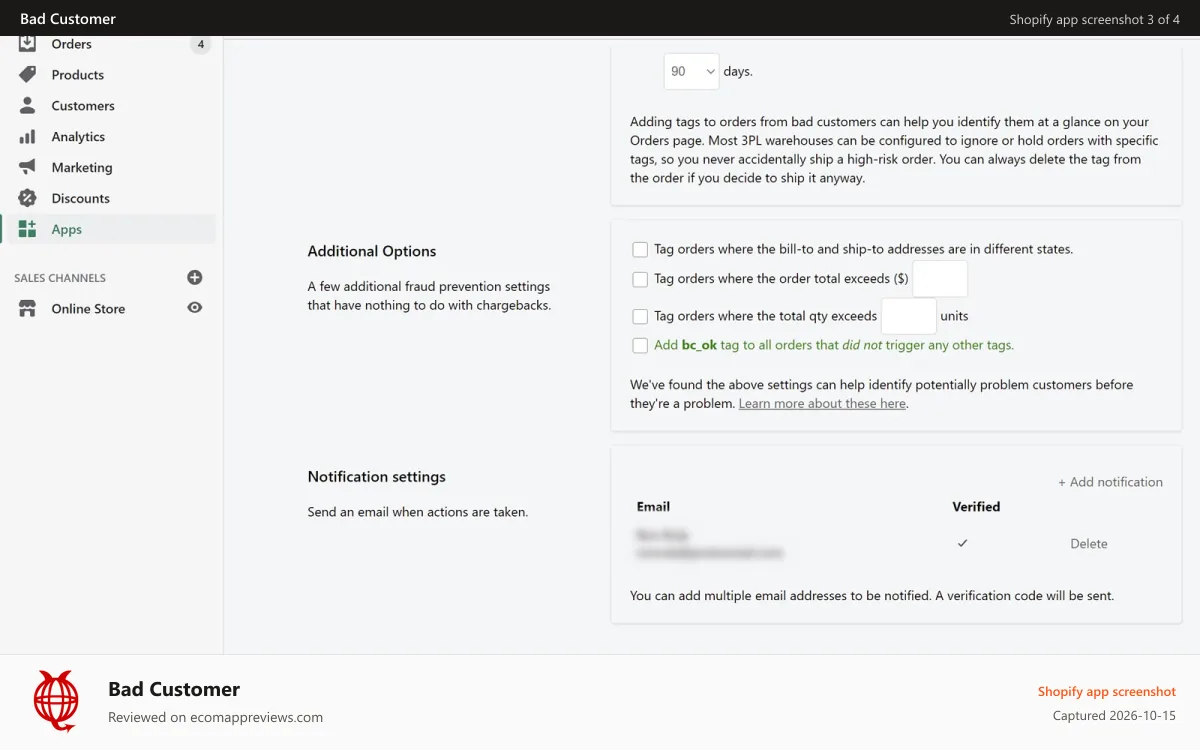1200x750 pixels.
Task: Click the Bad Customer red logo
Action: [x=56, y=701]
